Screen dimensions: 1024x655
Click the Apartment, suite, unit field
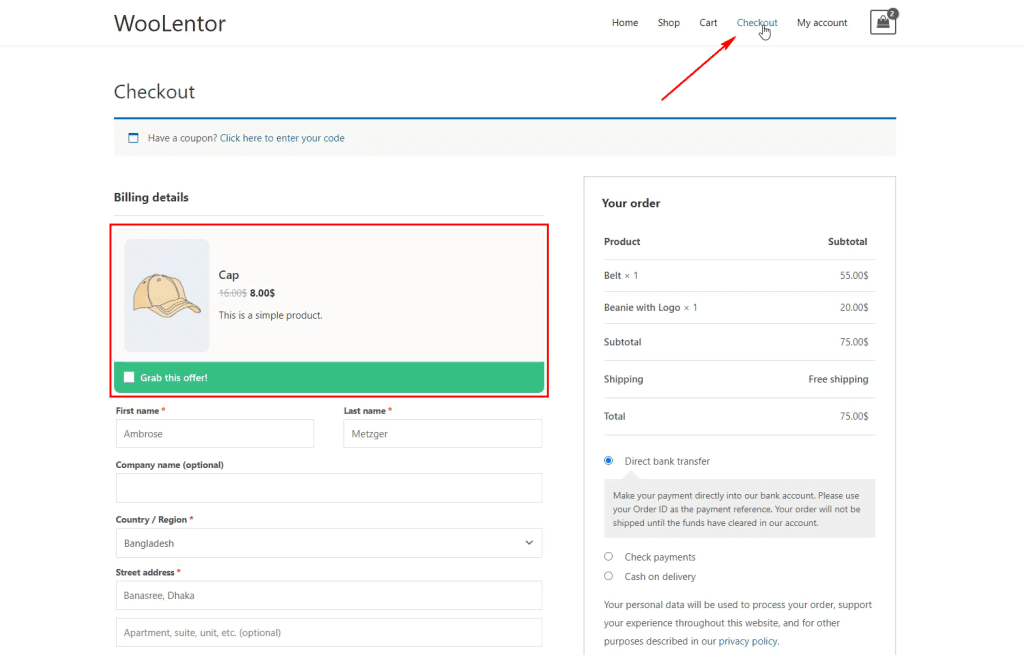[x=329, y=632]
